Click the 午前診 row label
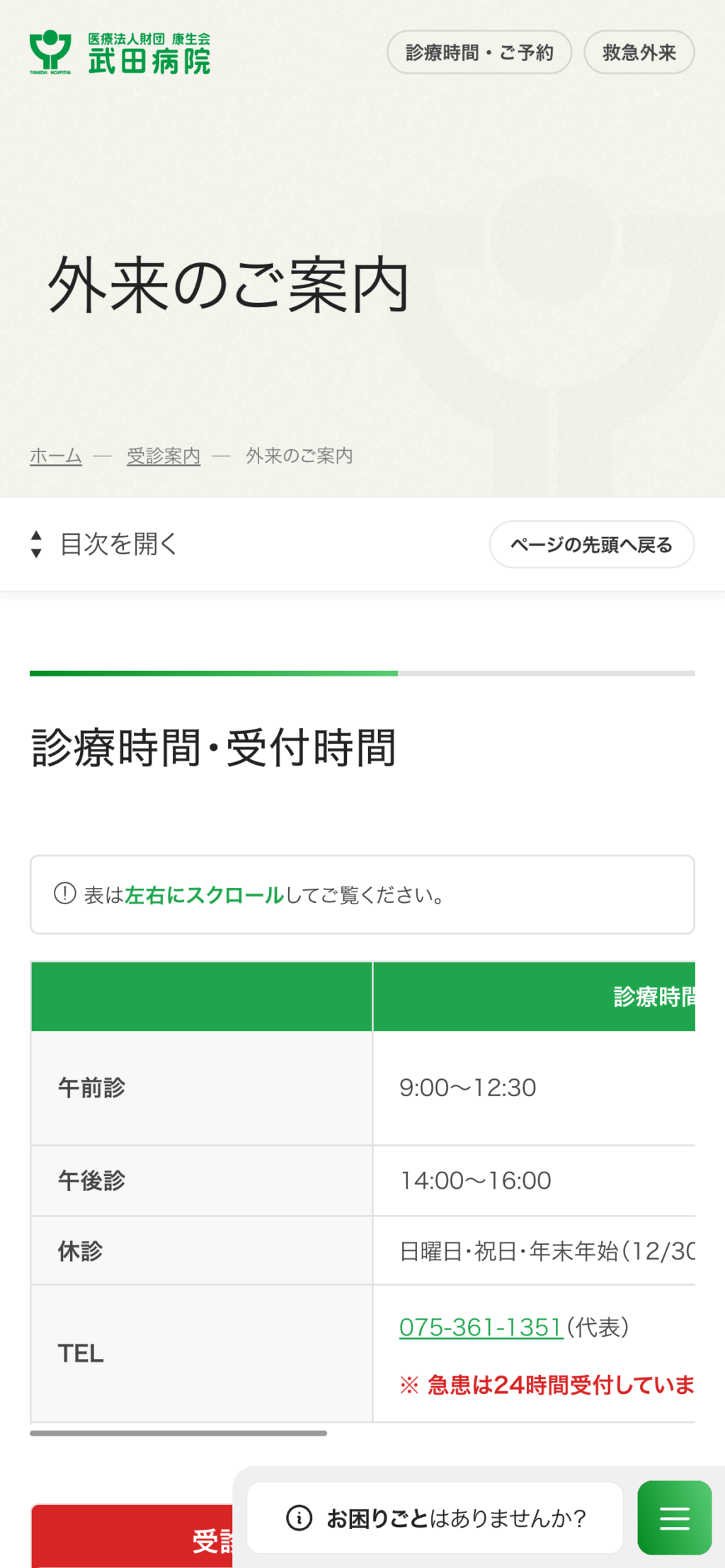The height and width of the screenshot is (1568, 725). pyautogui.click(x=91, y=1088)
